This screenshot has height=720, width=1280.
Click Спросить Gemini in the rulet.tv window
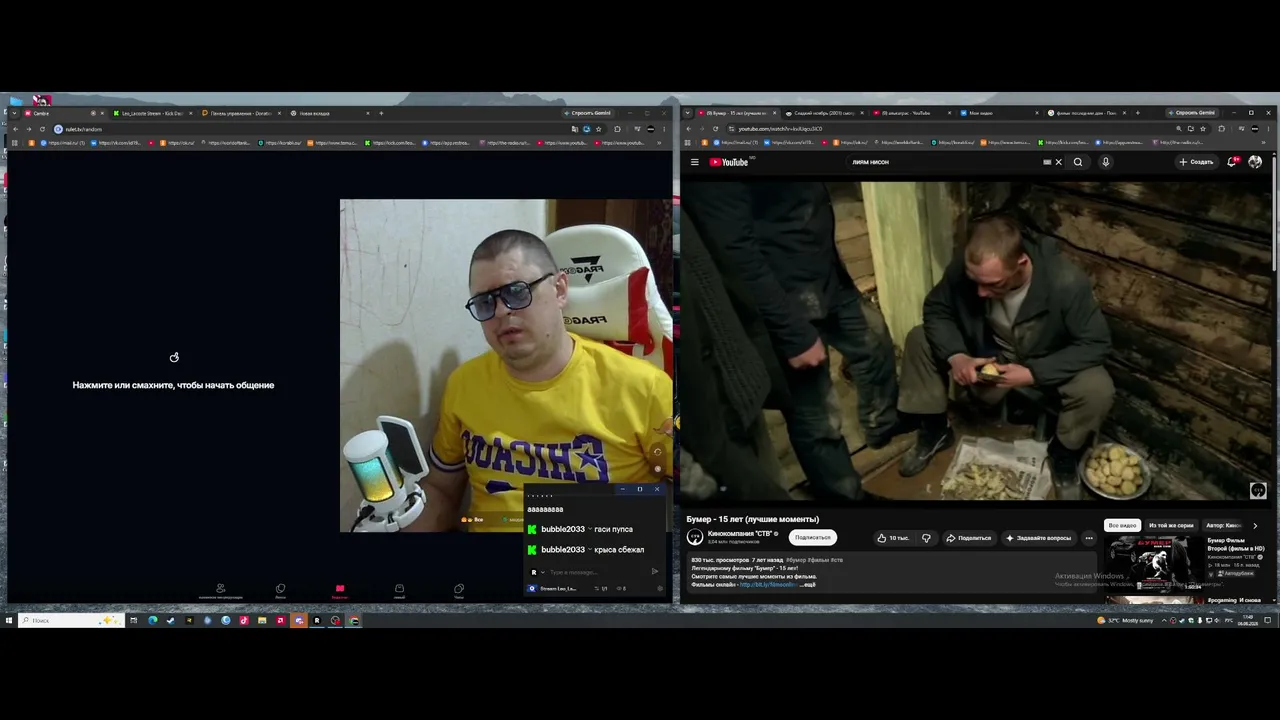point(590,113)
